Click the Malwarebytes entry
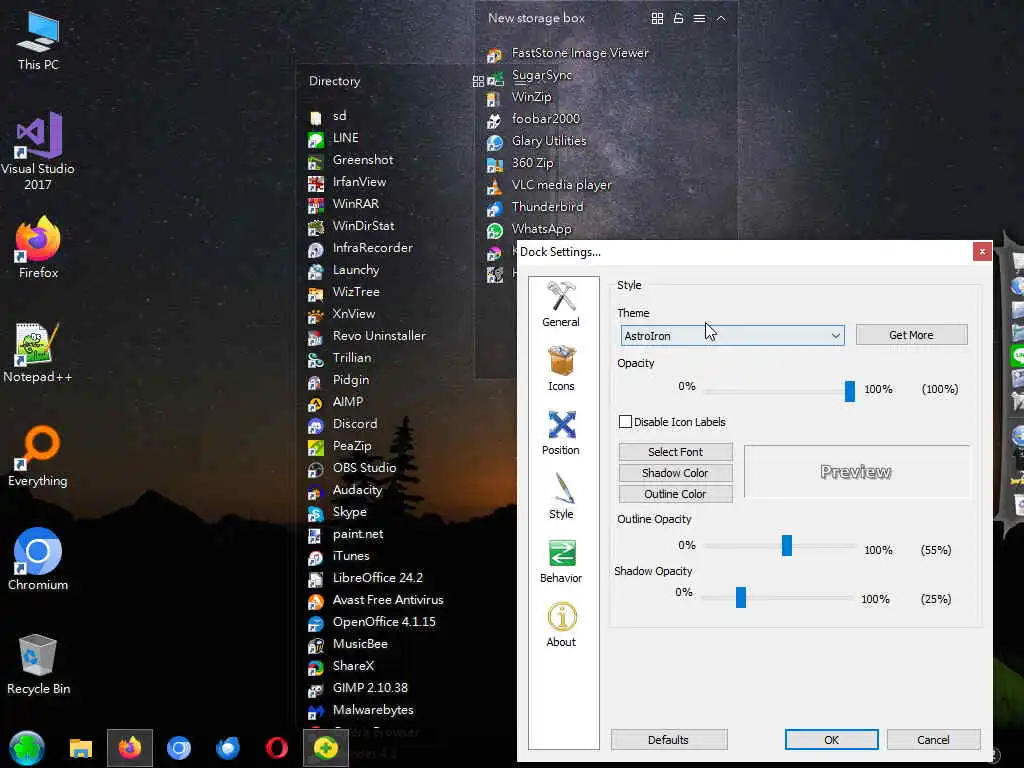This screenshot has width=1024, height=768. click(x=361, y=710)
